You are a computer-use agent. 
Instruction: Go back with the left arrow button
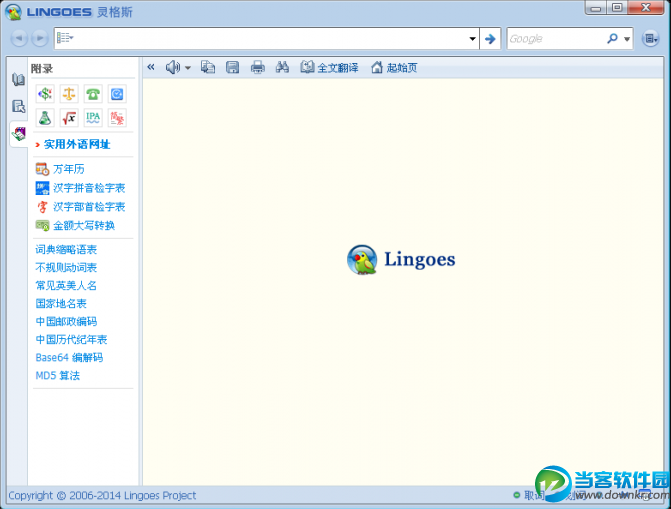point(19,39)
